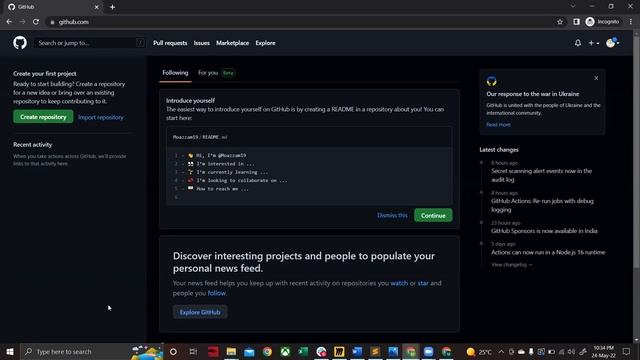The height and width of the screenshot is (360, 640).
Task: Switch to the Following tab
Action: click(x=175, y=73)
